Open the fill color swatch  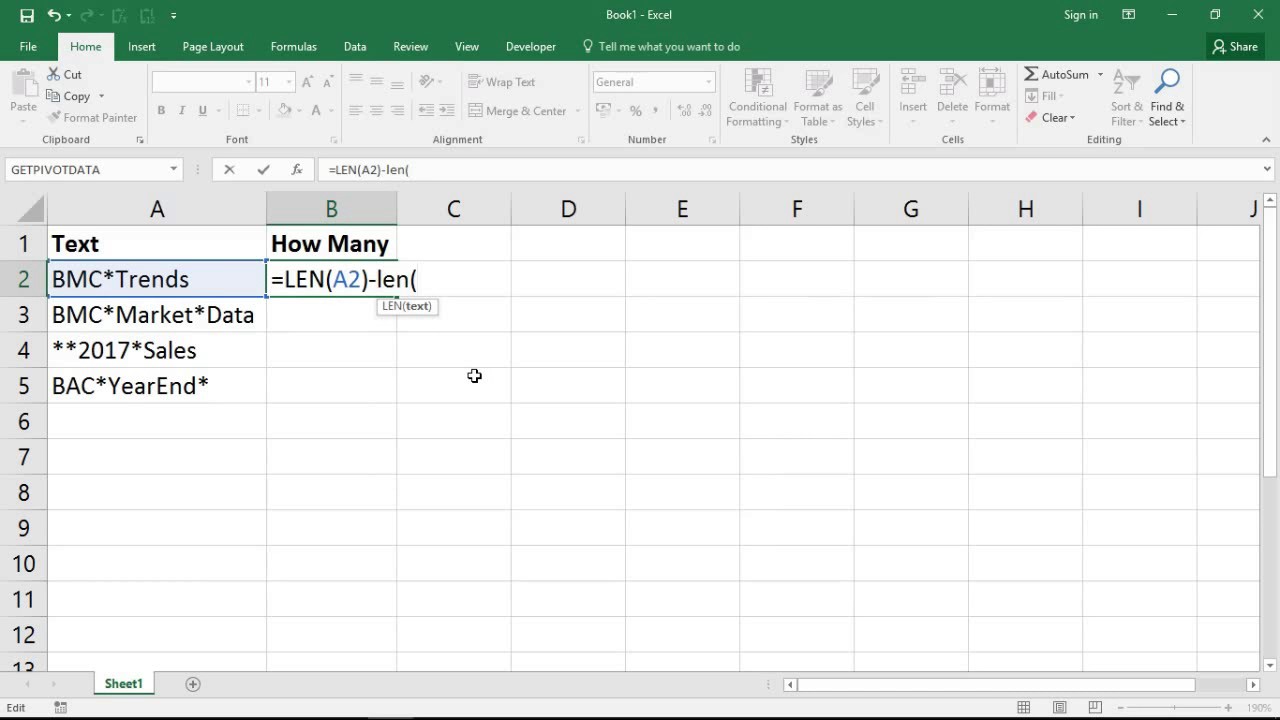point(284,111)
